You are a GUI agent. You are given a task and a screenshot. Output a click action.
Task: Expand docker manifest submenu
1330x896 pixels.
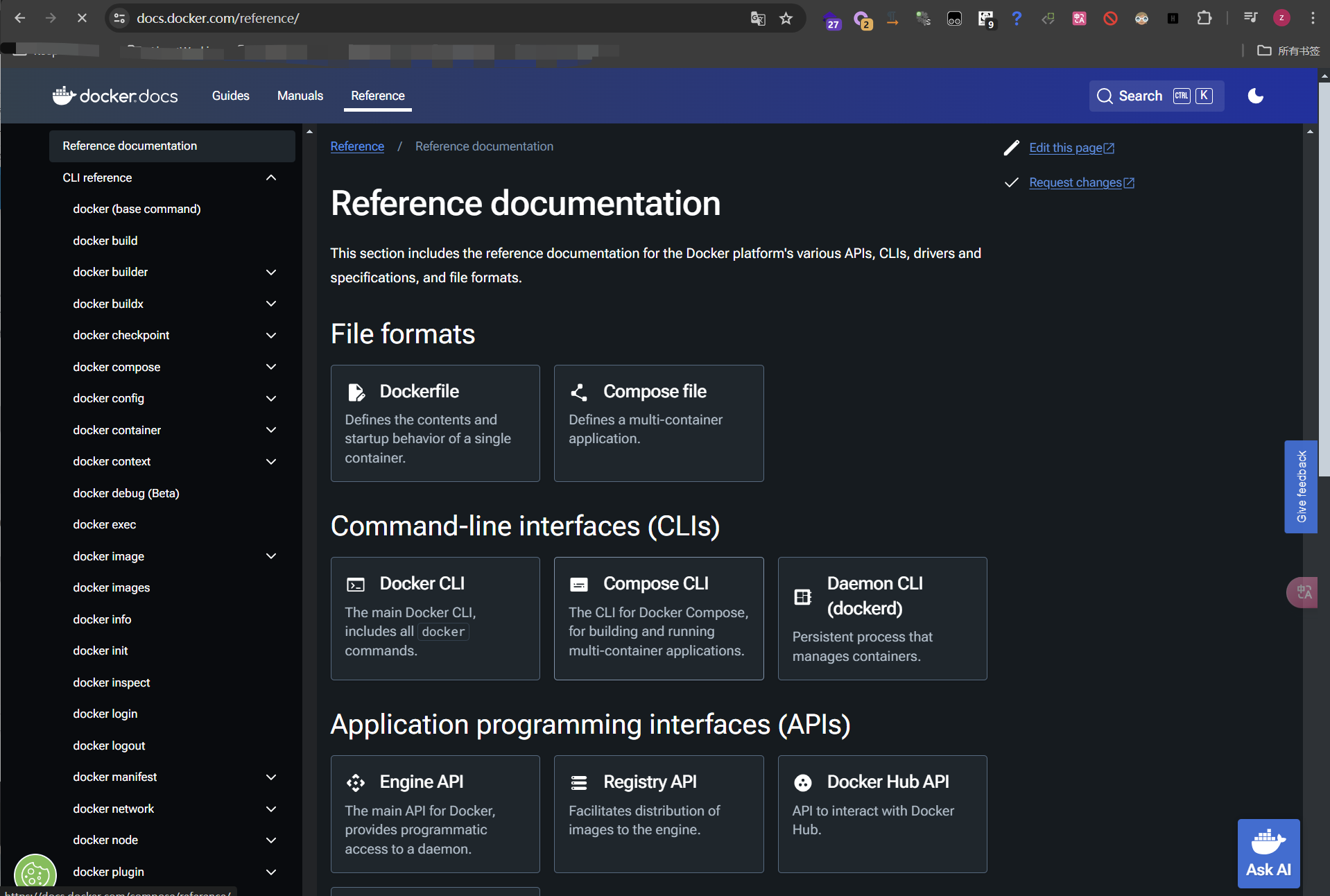(270, 777)
